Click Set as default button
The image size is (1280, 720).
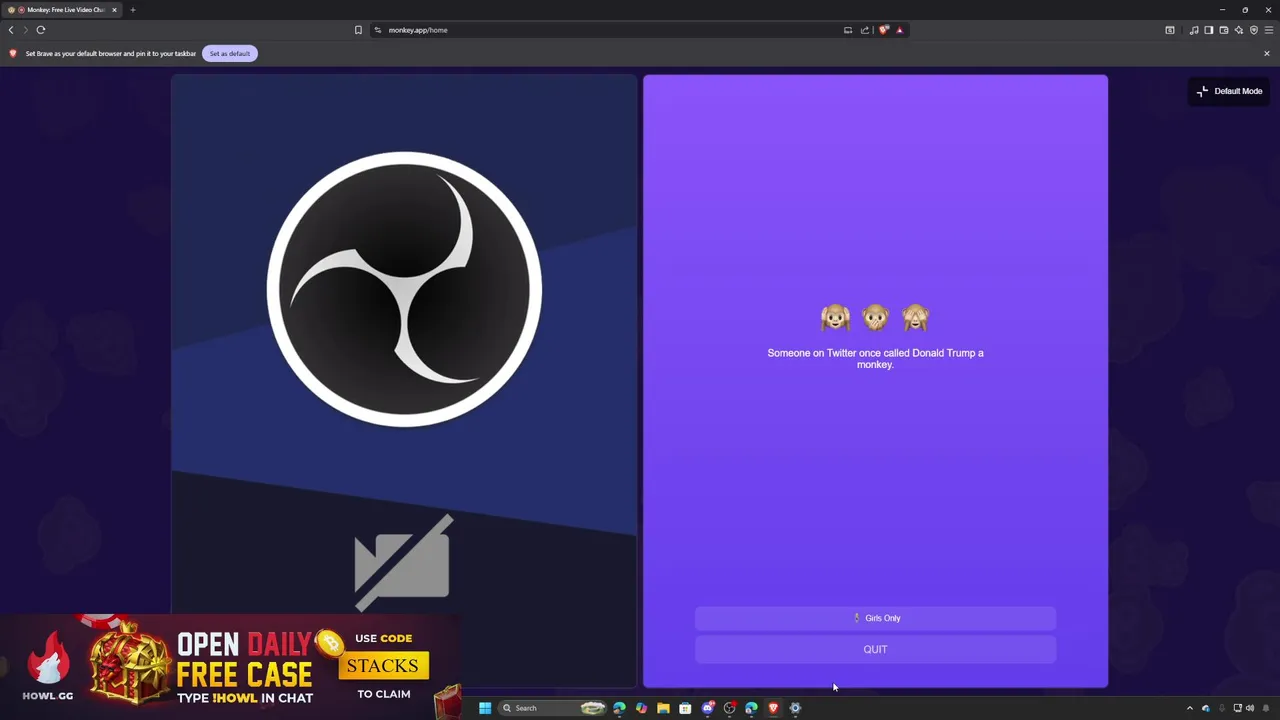230,53
